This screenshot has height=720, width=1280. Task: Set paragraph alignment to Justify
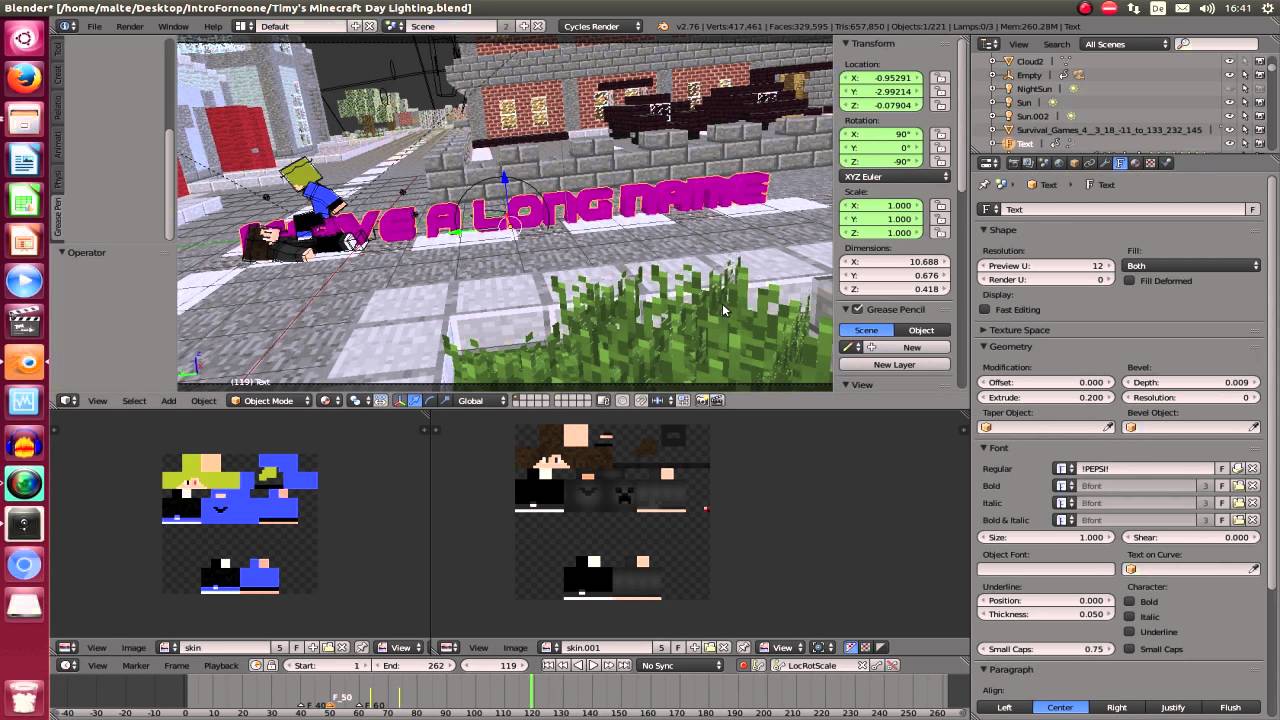pos(1173,707)
